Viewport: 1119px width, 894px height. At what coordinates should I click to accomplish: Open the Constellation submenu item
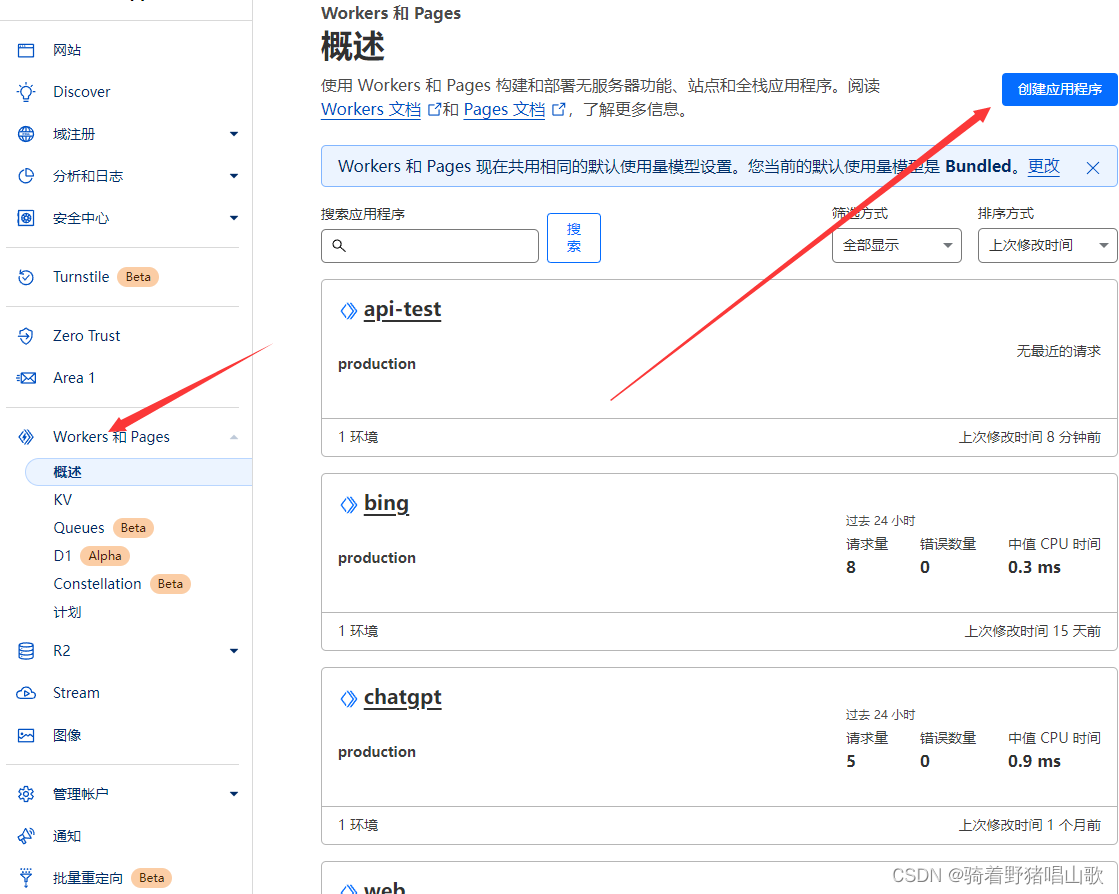(97, 584)
